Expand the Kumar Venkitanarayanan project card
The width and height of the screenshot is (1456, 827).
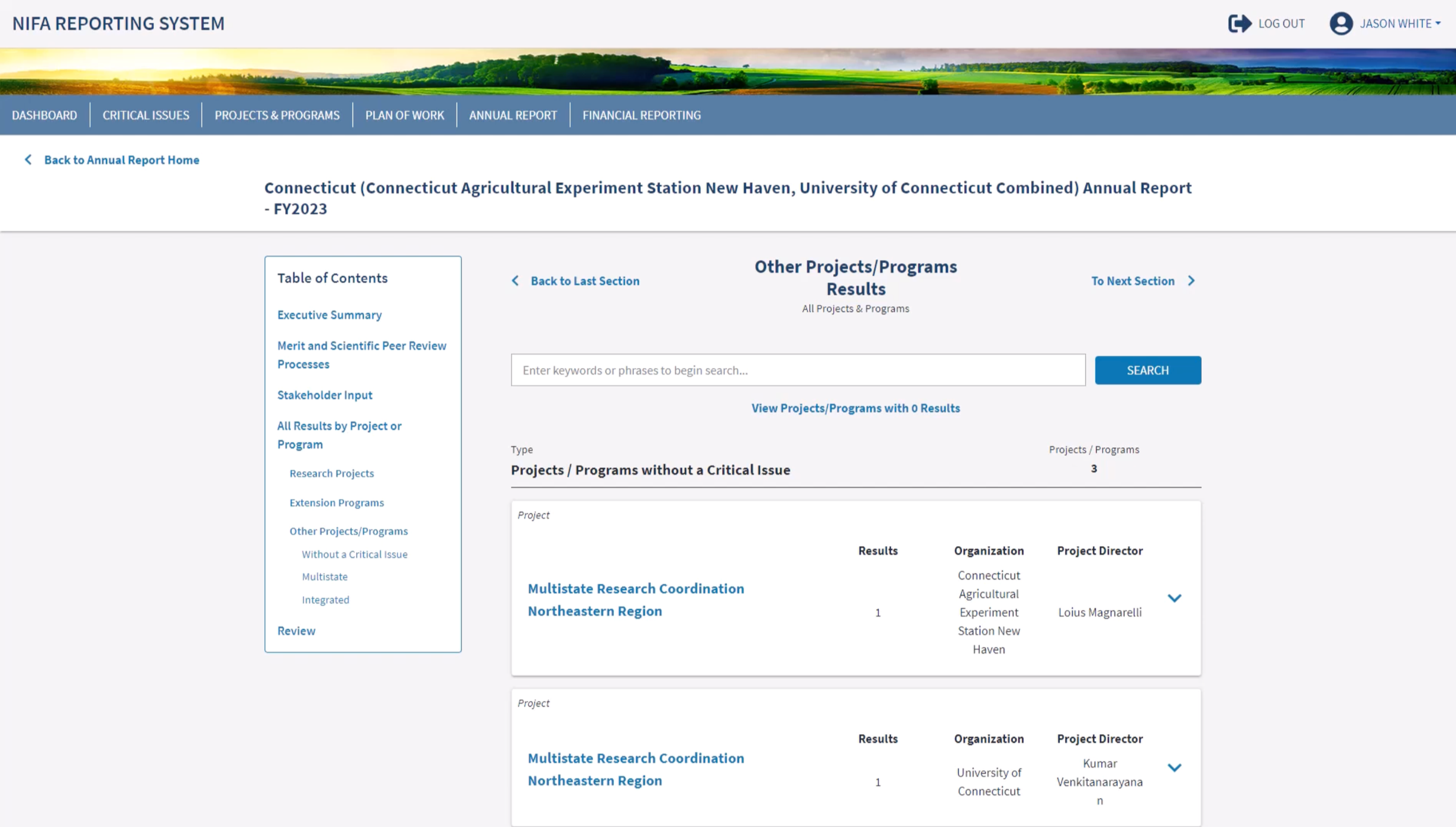(1174, 768)
